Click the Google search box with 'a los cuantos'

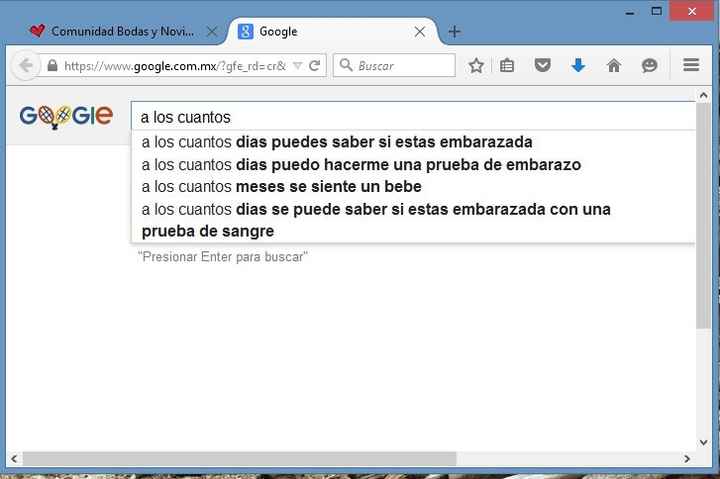coord(413,117)
